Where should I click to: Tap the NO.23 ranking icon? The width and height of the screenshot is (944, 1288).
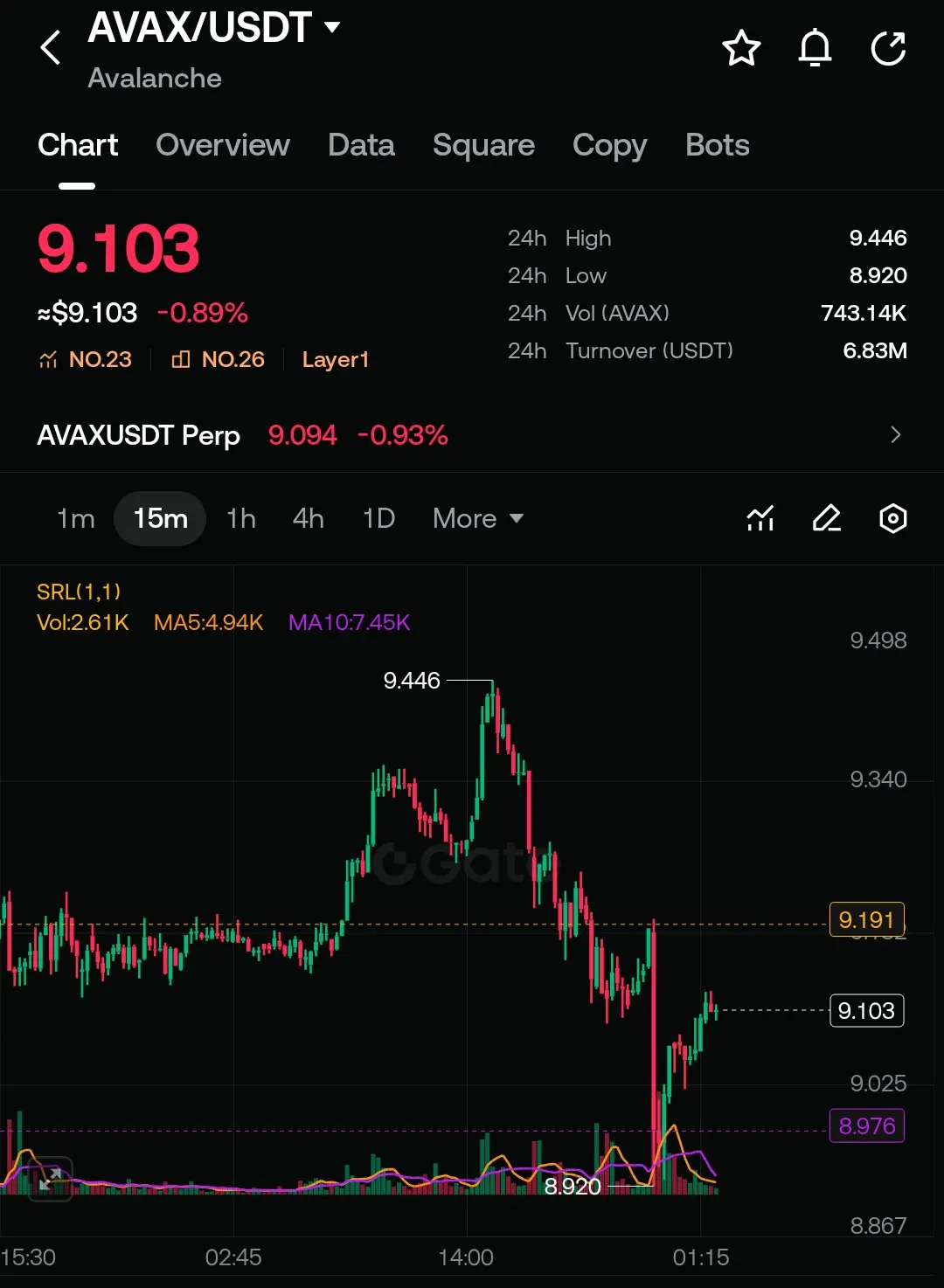(48, 360)
